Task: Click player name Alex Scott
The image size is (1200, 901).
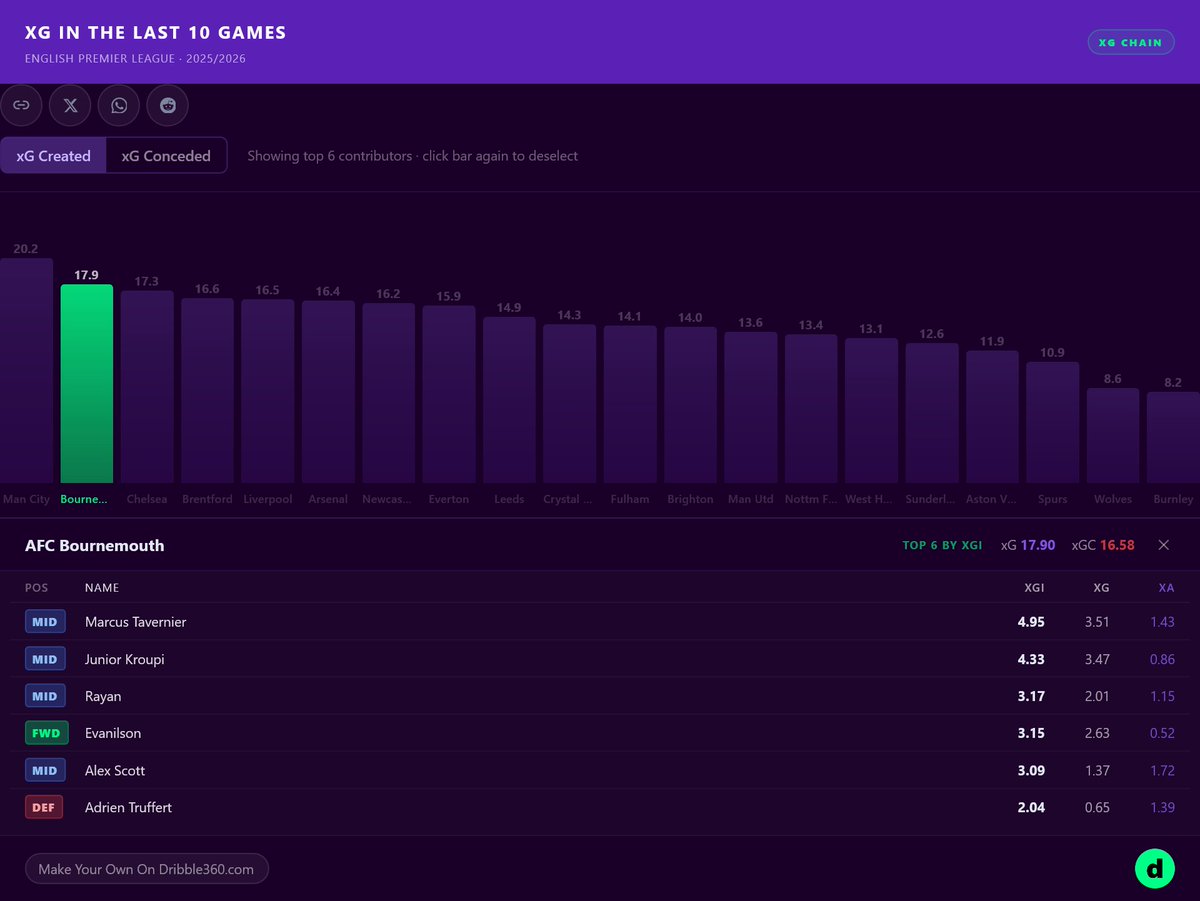Action: (117, 770)
